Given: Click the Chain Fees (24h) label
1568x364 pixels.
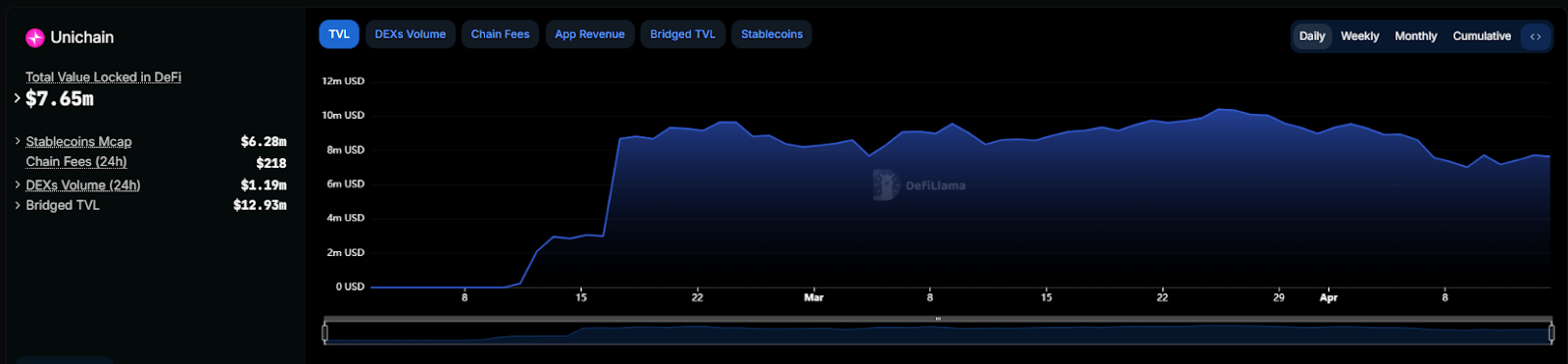Looking at the screenshot, I should [x=76, y=162].
